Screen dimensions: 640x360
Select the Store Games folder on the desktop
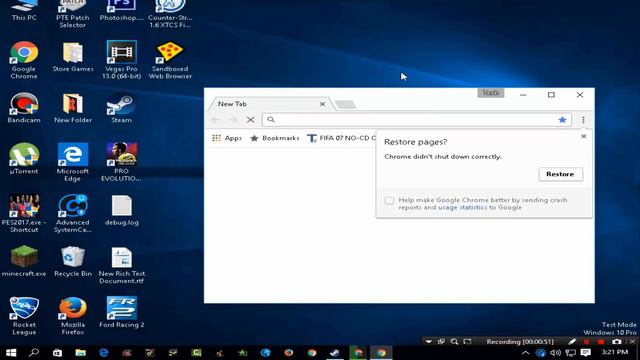(73, 57)
